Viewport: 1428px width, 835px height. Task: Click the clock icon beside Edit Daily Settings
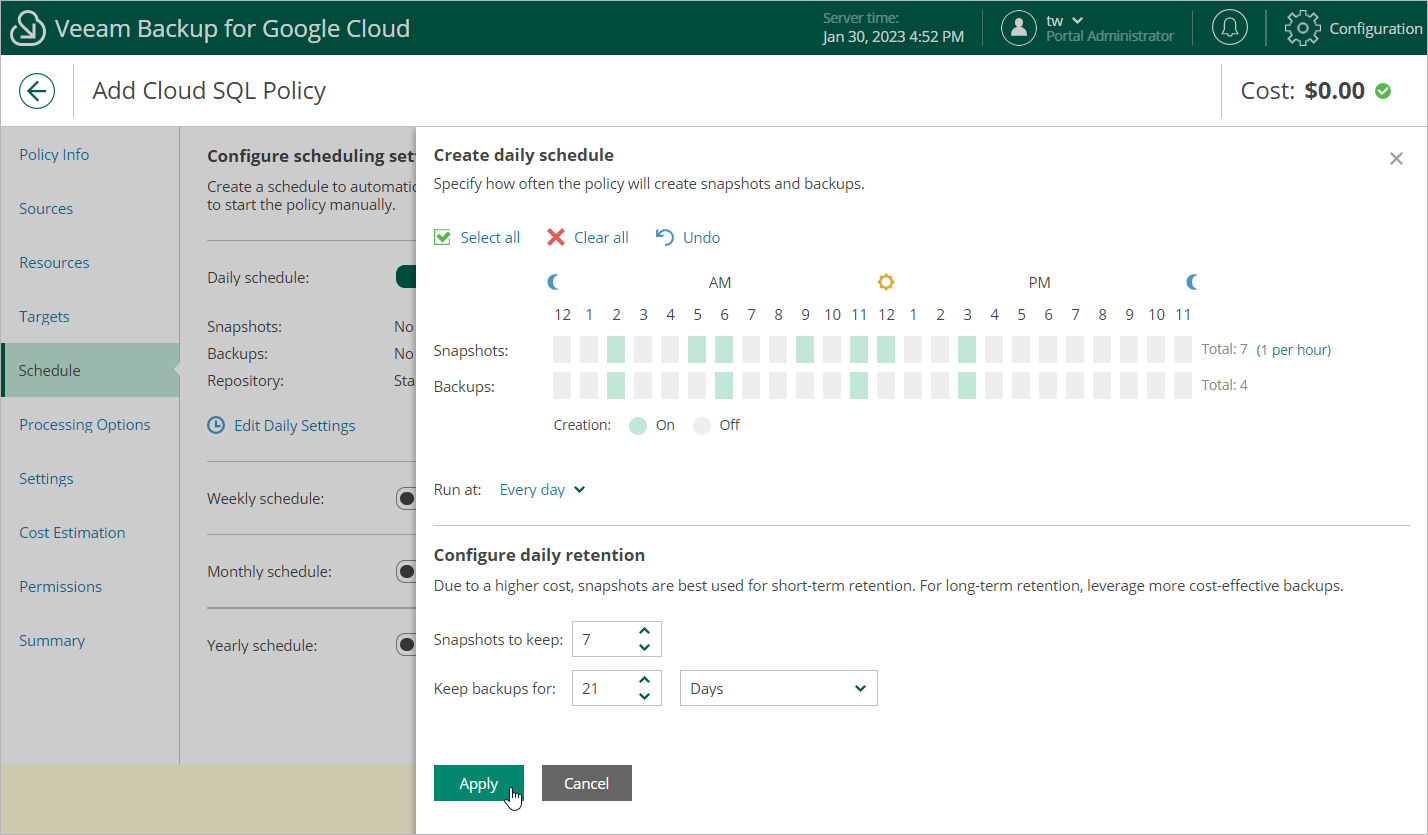pos(216,425)
